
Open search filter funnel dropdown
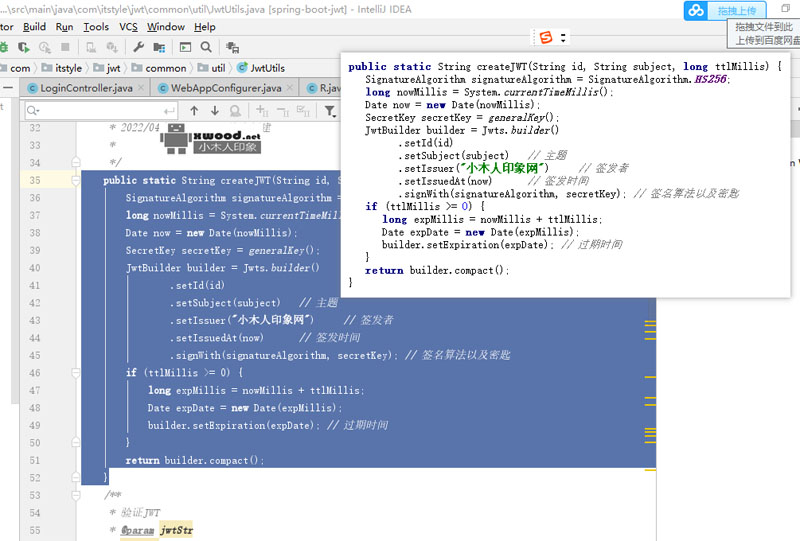click(331, 111)
